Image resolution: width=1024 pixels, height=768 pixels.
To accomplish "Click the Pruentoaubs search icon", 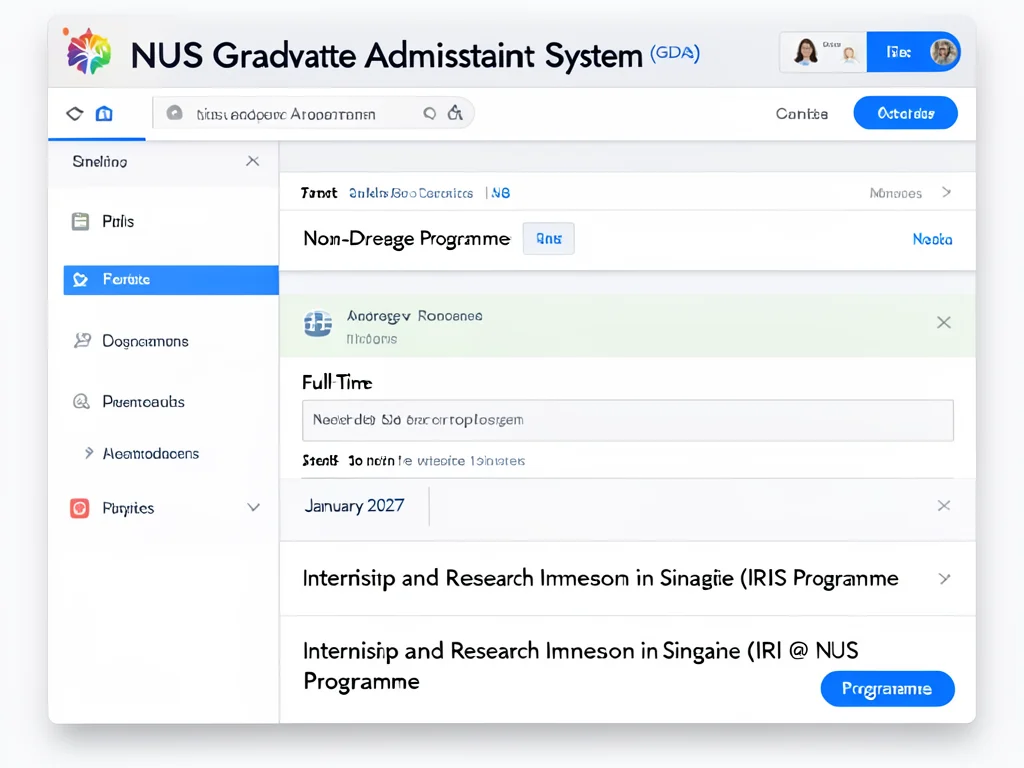I will [81, 402].
